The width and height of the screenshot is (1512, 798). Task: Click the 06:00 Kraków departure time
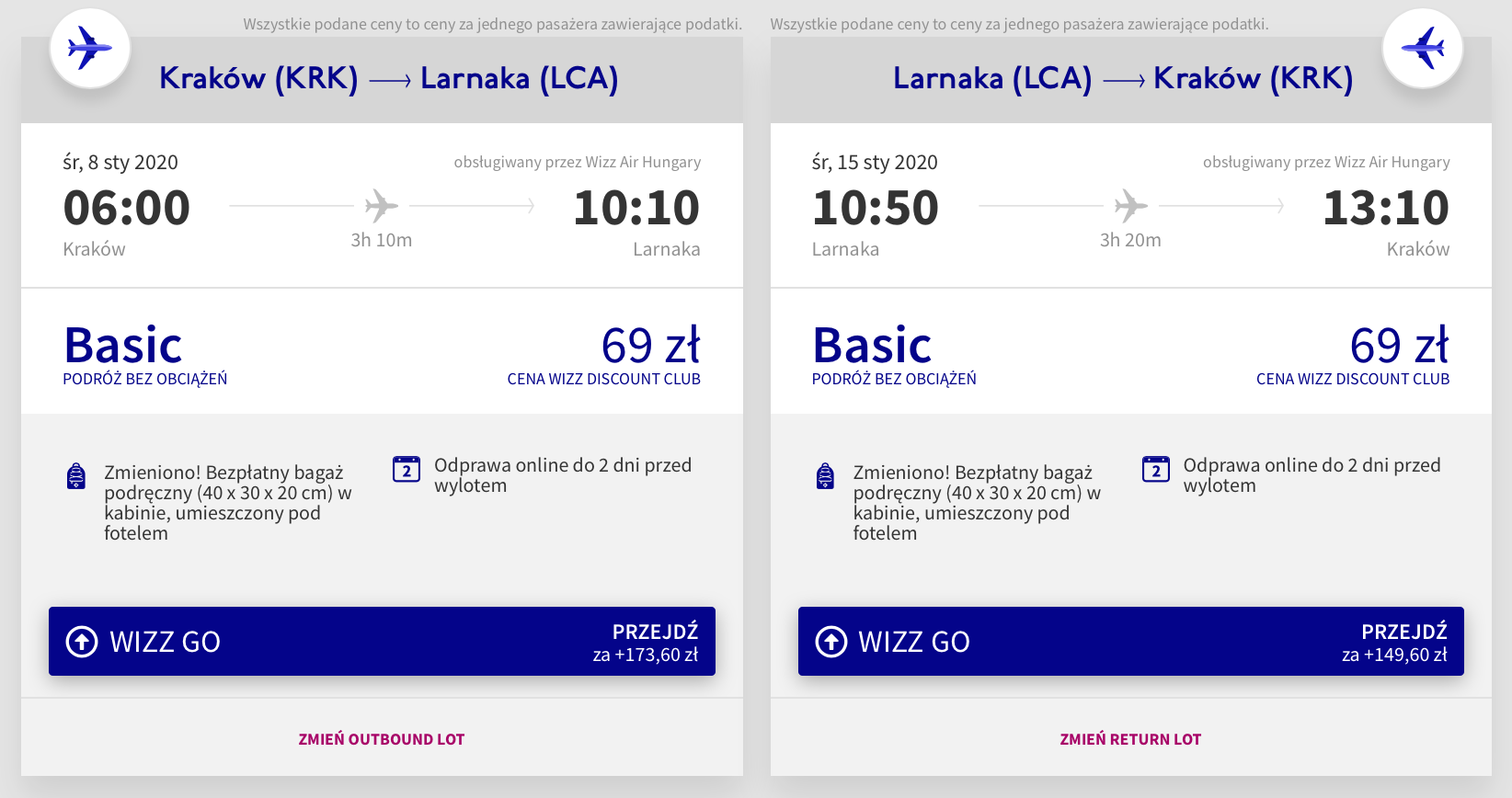tap(127, 208)
